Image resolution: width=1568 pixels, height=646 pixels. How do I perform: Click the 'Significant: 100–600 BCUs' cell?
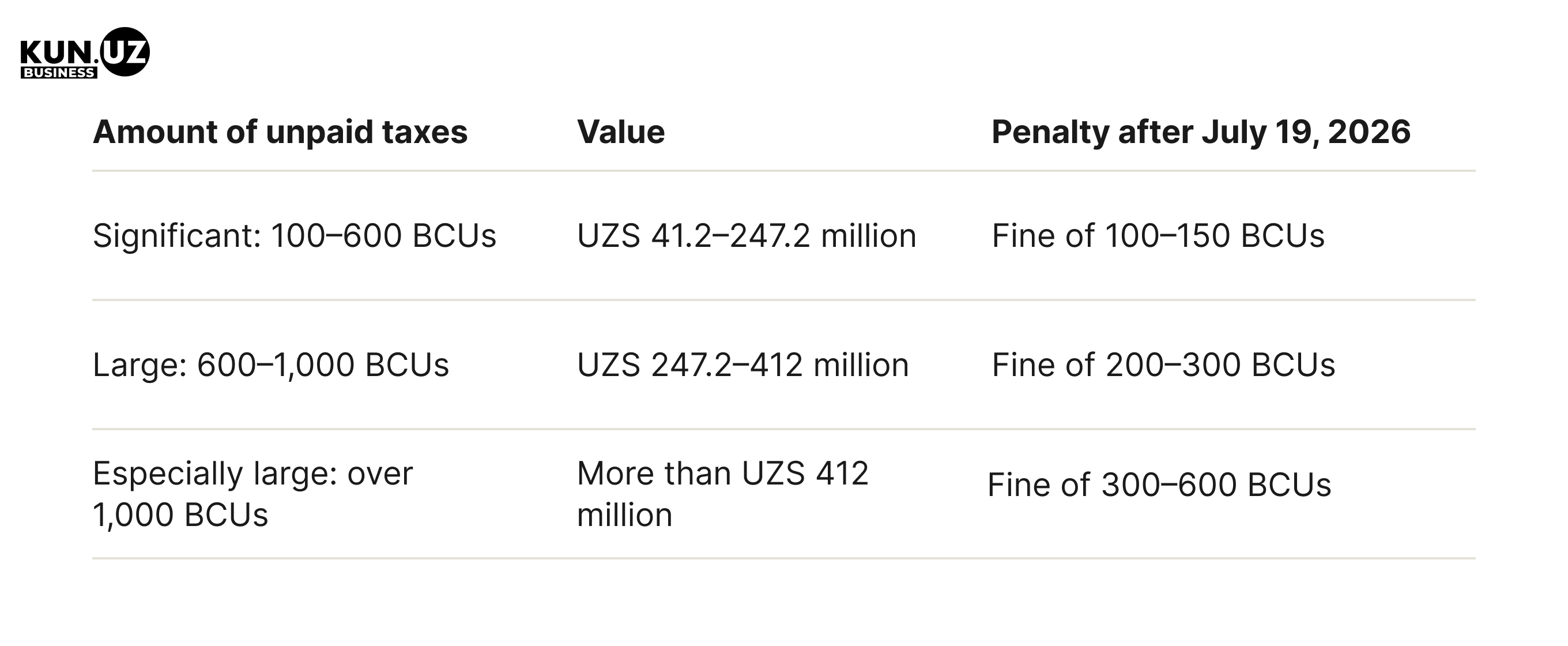(x=295, y=236)
